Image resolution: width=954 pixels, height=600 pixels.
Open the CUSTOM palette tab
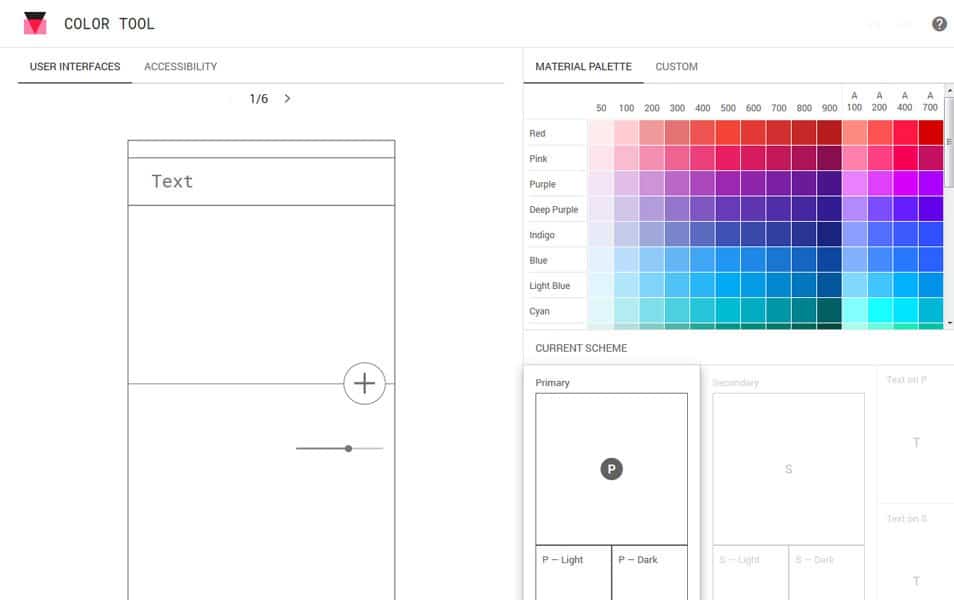[676, 67]
